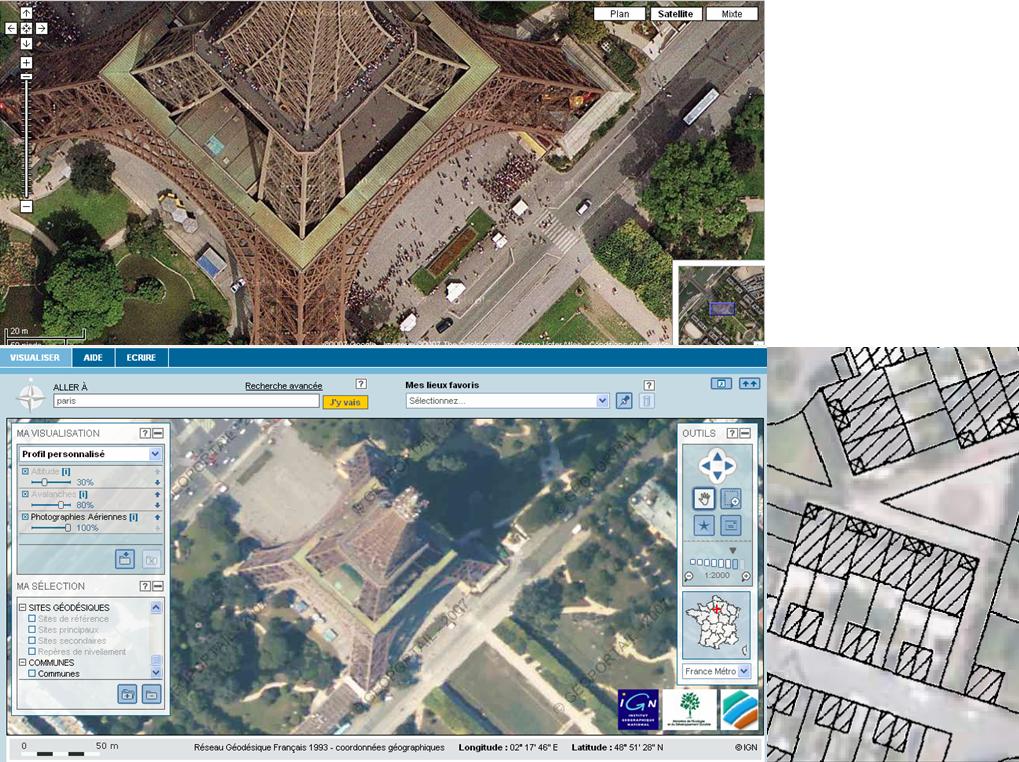Click the Google overview minimap thumbnail

click(x=721, y=304)
